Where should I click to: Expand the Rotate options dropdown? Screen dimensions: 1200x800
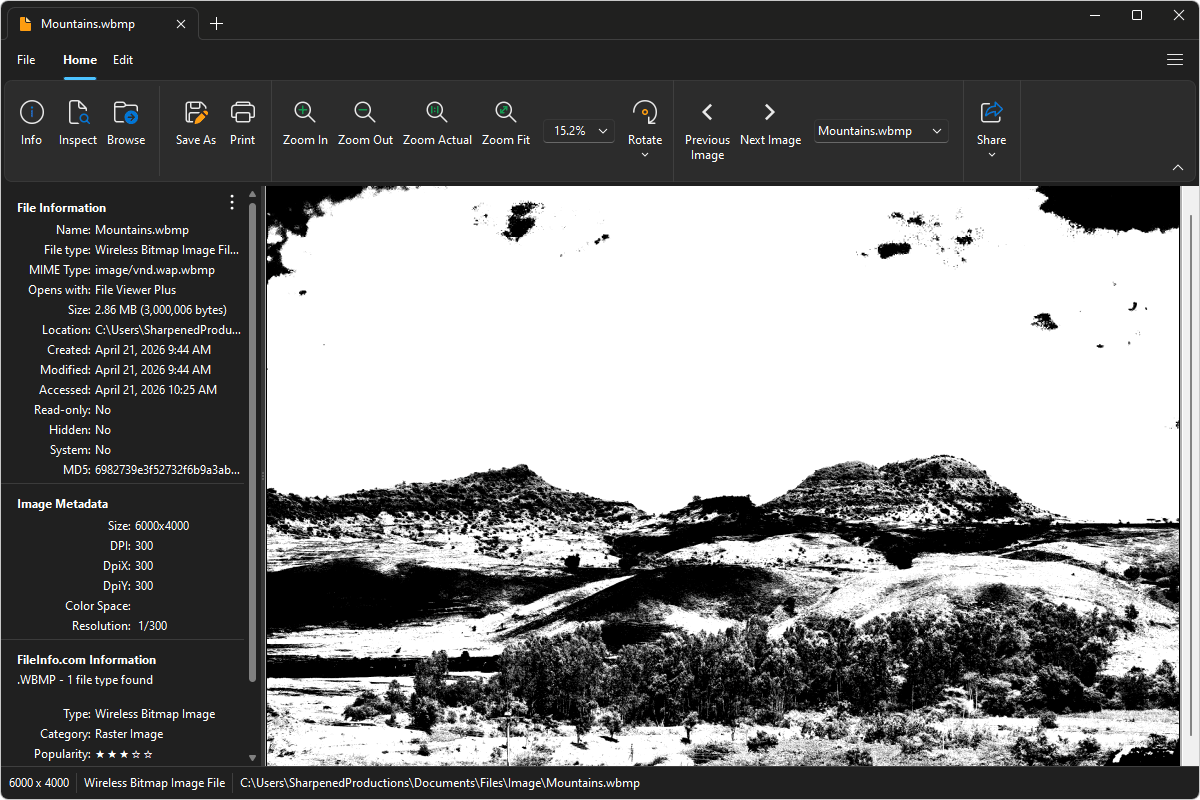pyautogui.click(x=645, y=156)
